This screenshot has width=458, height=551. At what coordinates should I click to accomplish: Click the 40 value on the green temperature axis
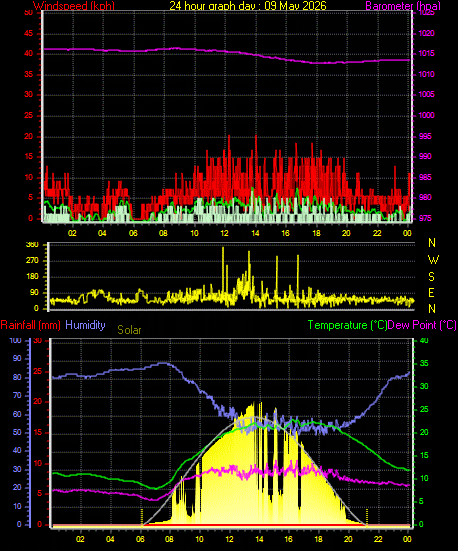424,341
